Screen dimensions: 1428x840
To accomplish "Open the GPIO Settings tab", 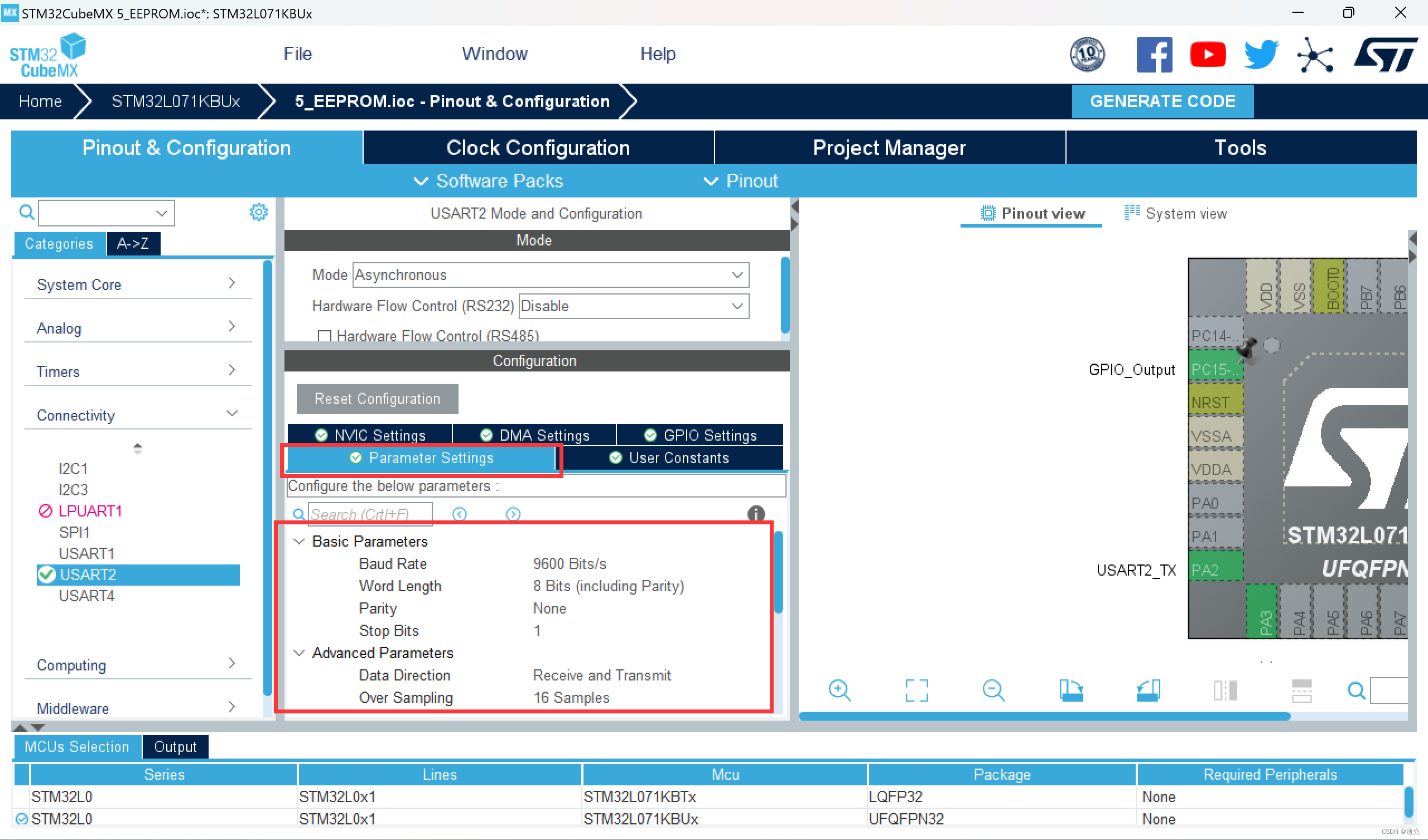I will 700,435.
